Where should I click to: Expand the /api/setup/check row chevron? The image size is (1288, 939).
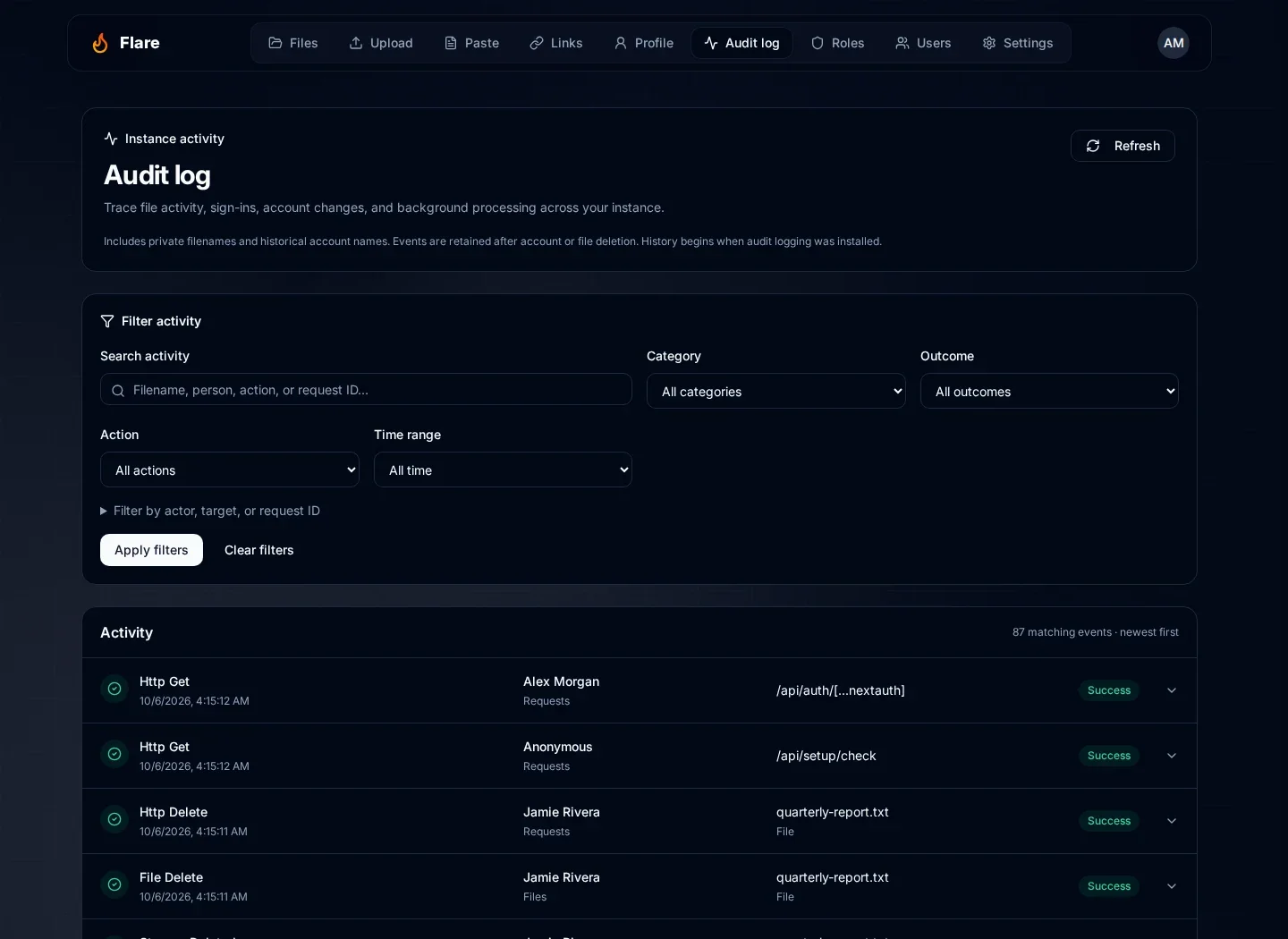pyautogui.click(x=1172, y=756)
